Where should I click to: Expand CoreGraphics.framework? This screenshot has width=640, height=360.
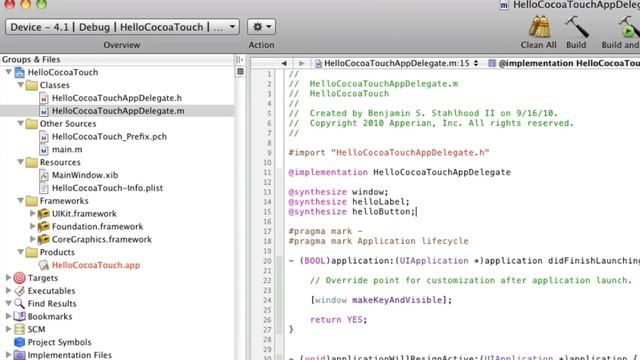click(x=33, y=239)
